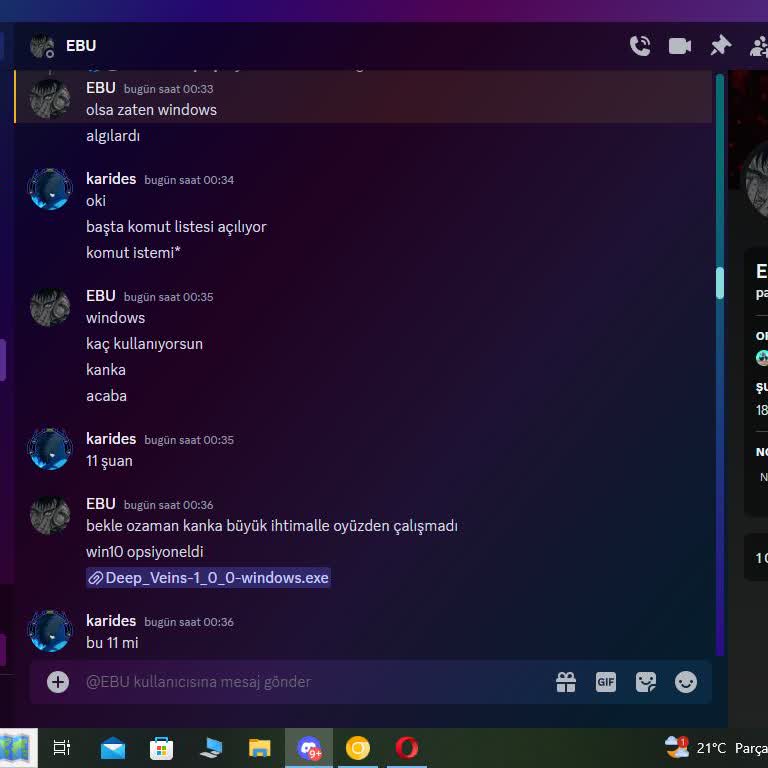Image resolution: width=768 pixels, height=768 pixels.
Task: Click timestamp 'bugün saat 00:34'
Action: [189, 180]
